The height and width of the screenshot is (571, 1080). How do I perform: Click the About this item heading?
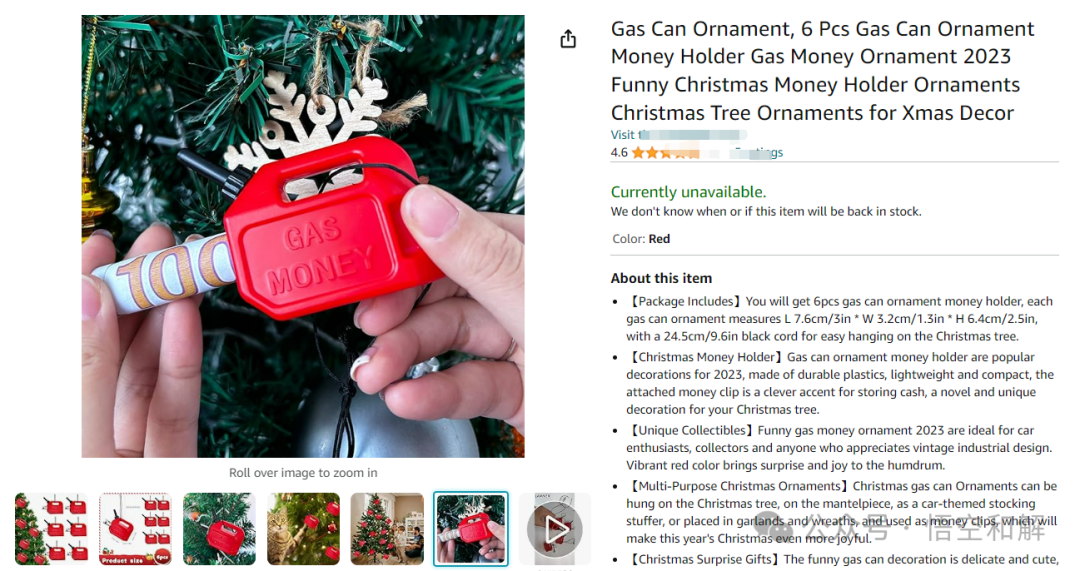661,278
